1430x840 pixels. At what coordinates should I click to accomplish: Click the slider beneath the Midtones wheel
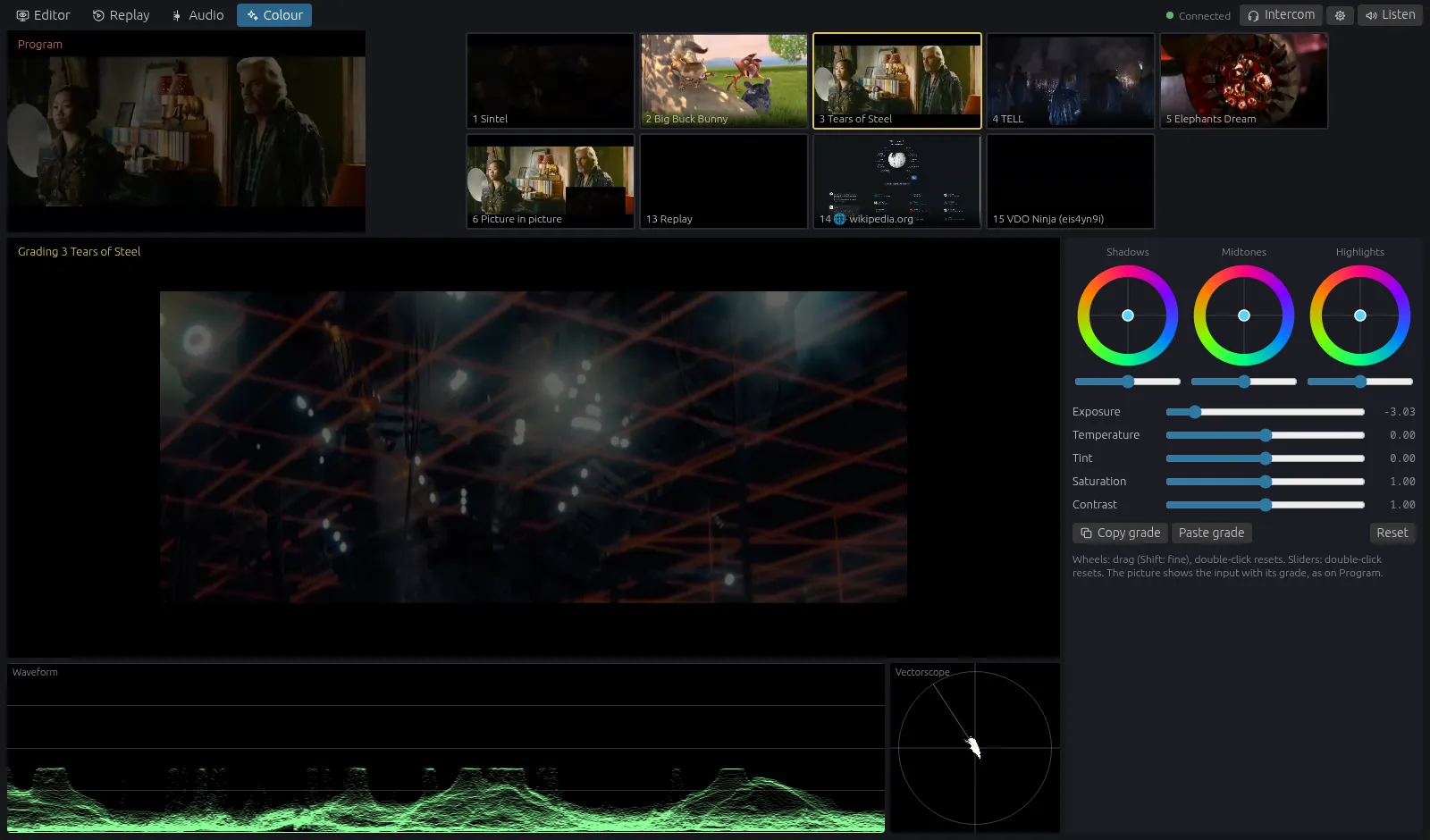pyautogui.click(x=1244, y=382)
